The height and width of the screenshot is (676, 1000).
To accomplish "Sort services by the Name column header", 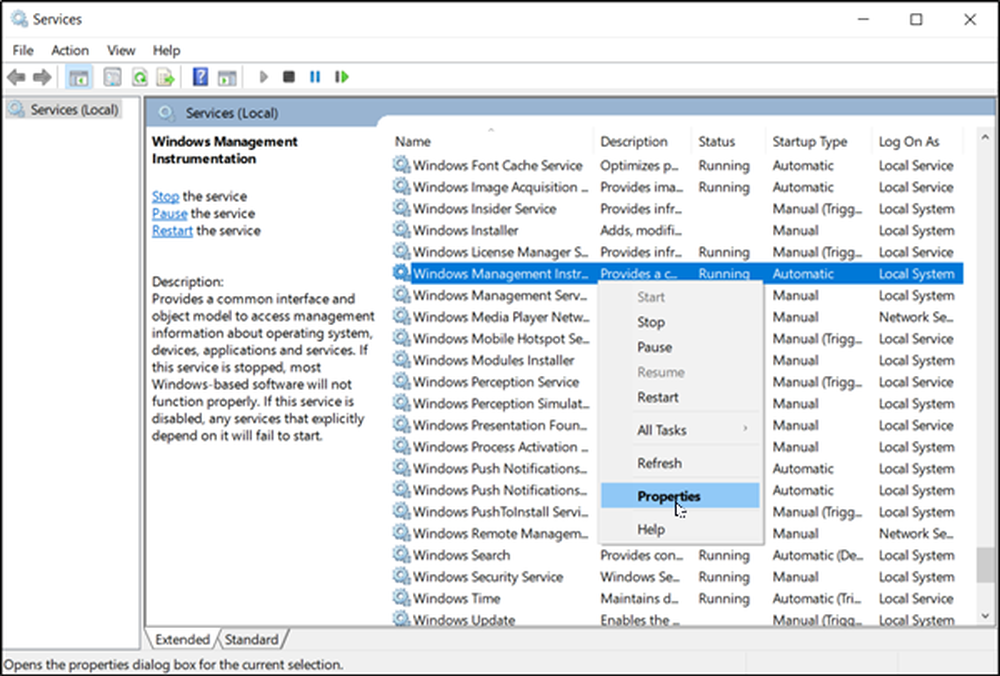I will pyautogui.click(x=413, y=142).
